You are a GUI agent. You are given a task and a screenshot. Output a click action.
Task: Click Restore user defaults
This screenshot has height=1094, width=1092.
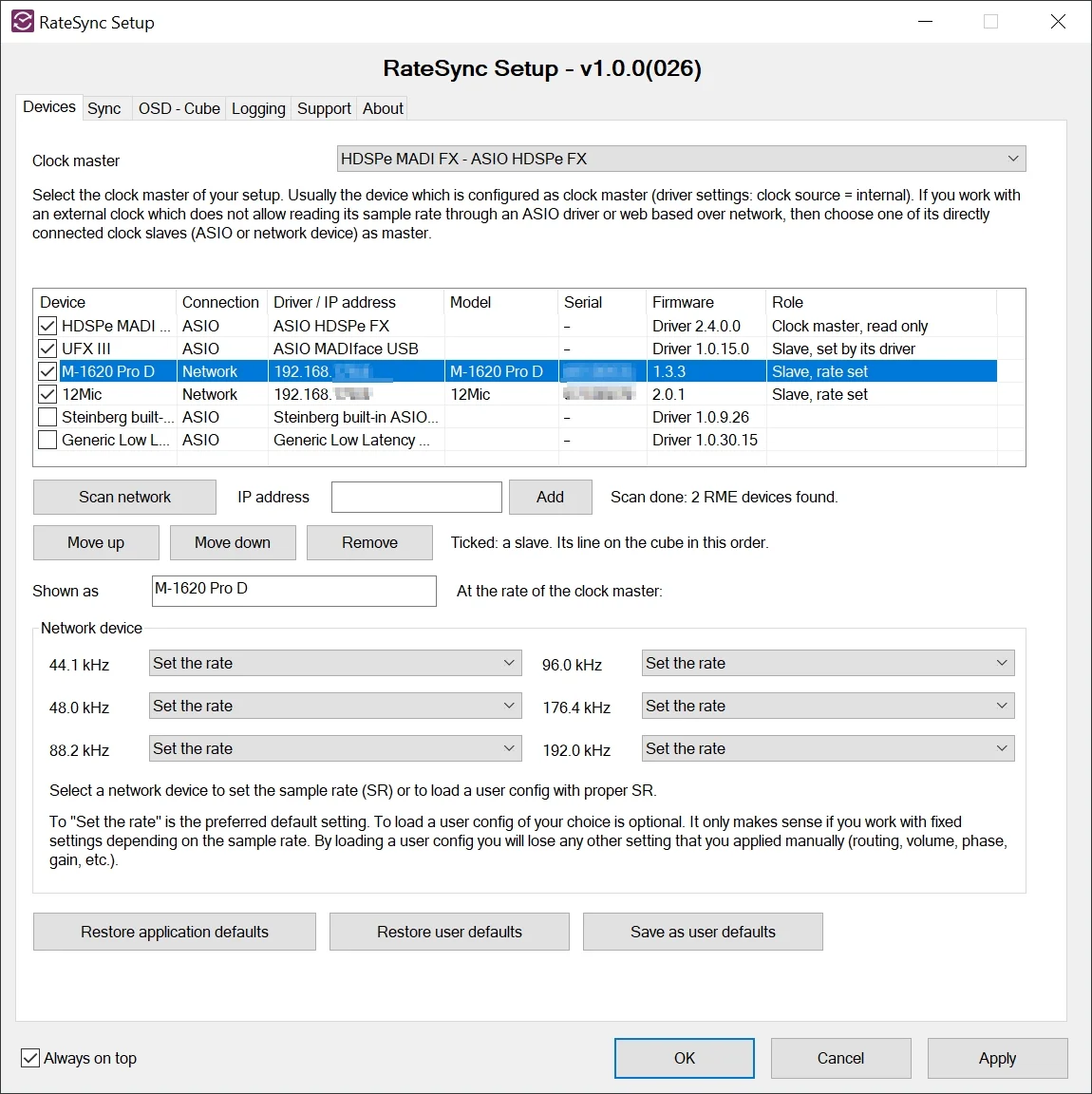pos(449,932)
